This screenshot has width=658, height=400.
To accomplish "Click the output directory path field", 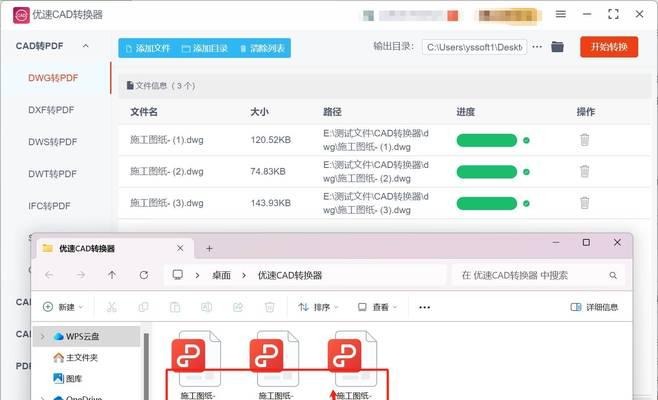I will (x=474, y=47).
